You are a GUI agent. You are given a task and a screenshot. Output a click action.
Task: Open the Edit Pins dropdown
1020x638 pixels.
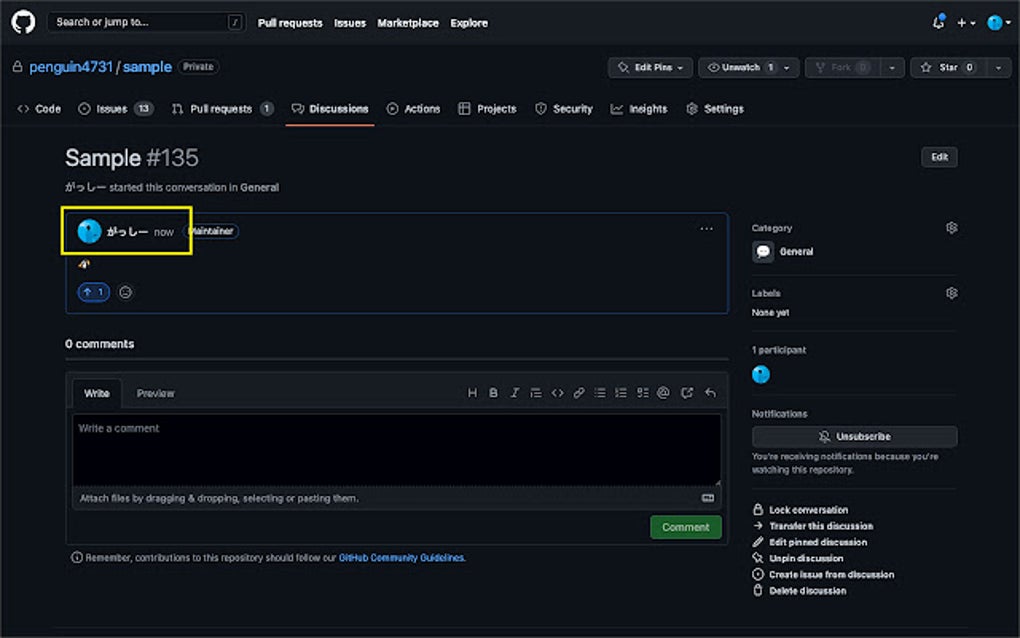(x=650, y=67)
